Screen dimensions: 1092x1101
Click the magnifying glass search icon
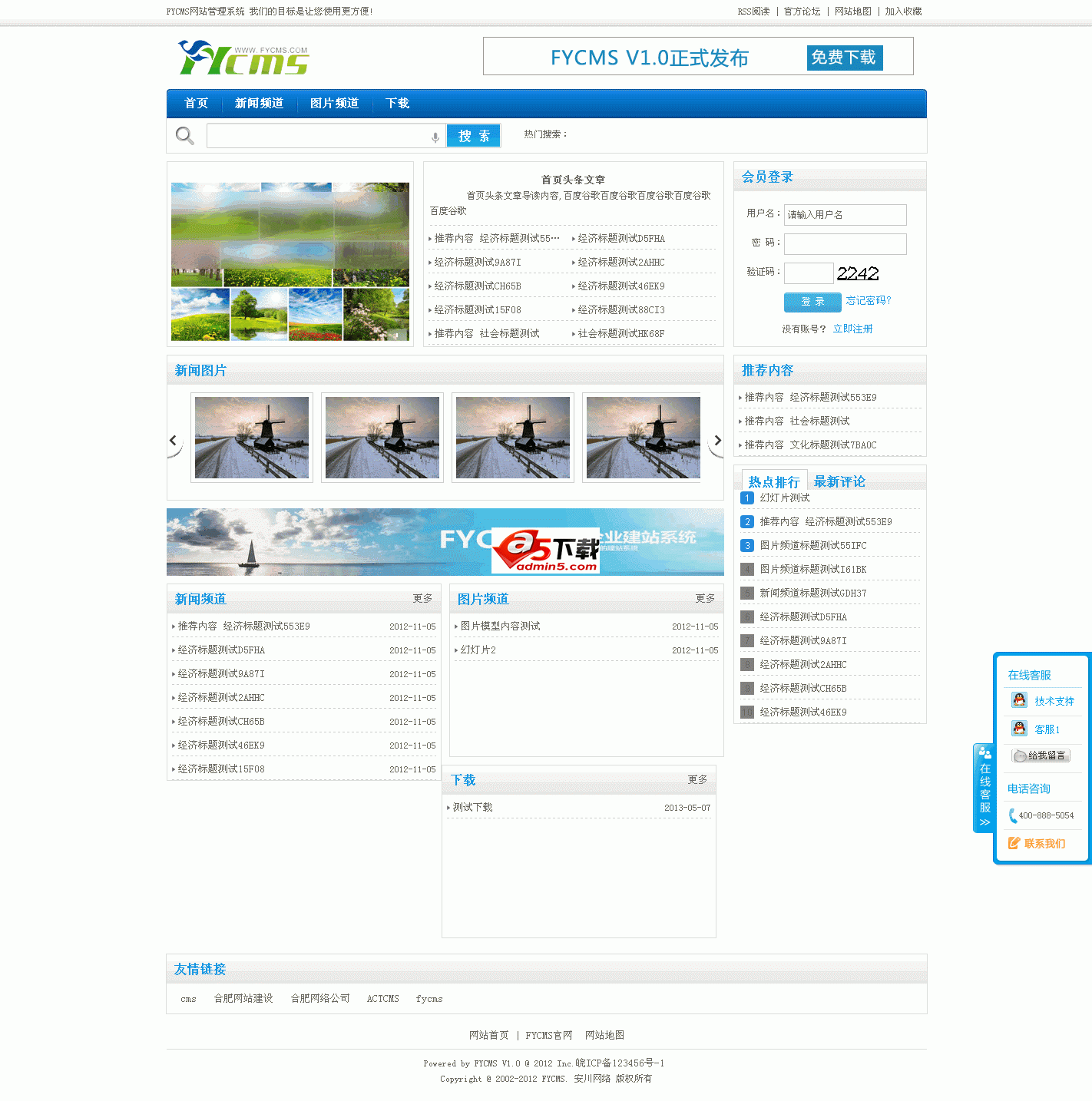(184, 135)
